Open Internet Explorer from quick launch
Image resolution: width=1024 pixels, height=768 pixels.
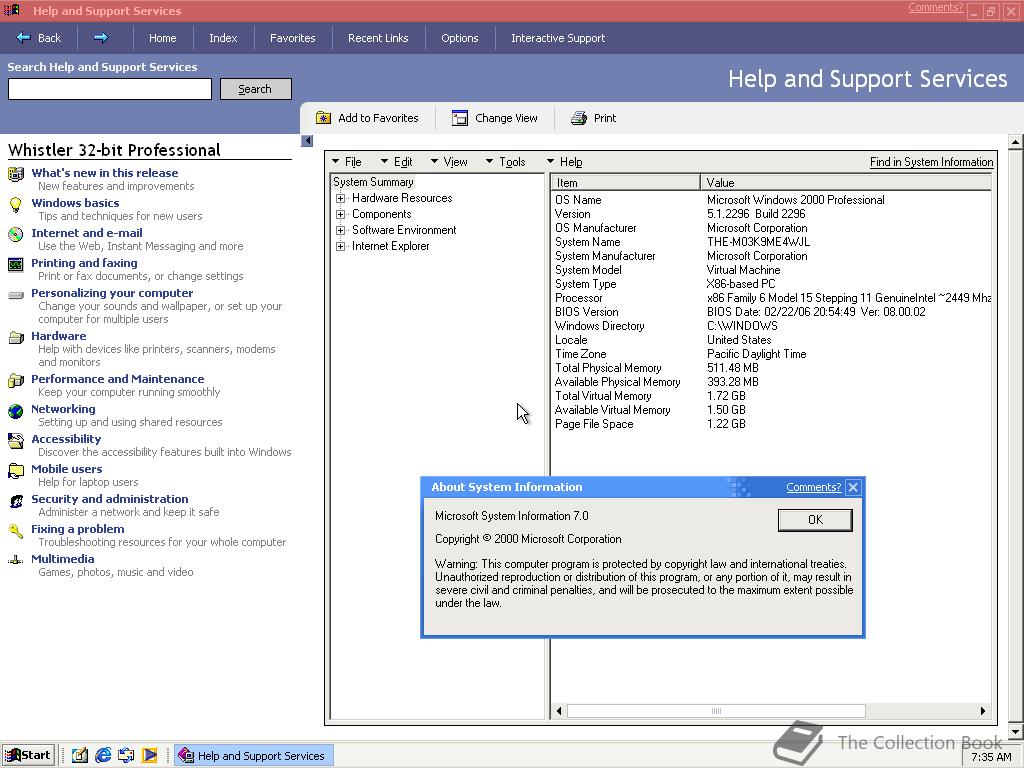click(103, 755)
